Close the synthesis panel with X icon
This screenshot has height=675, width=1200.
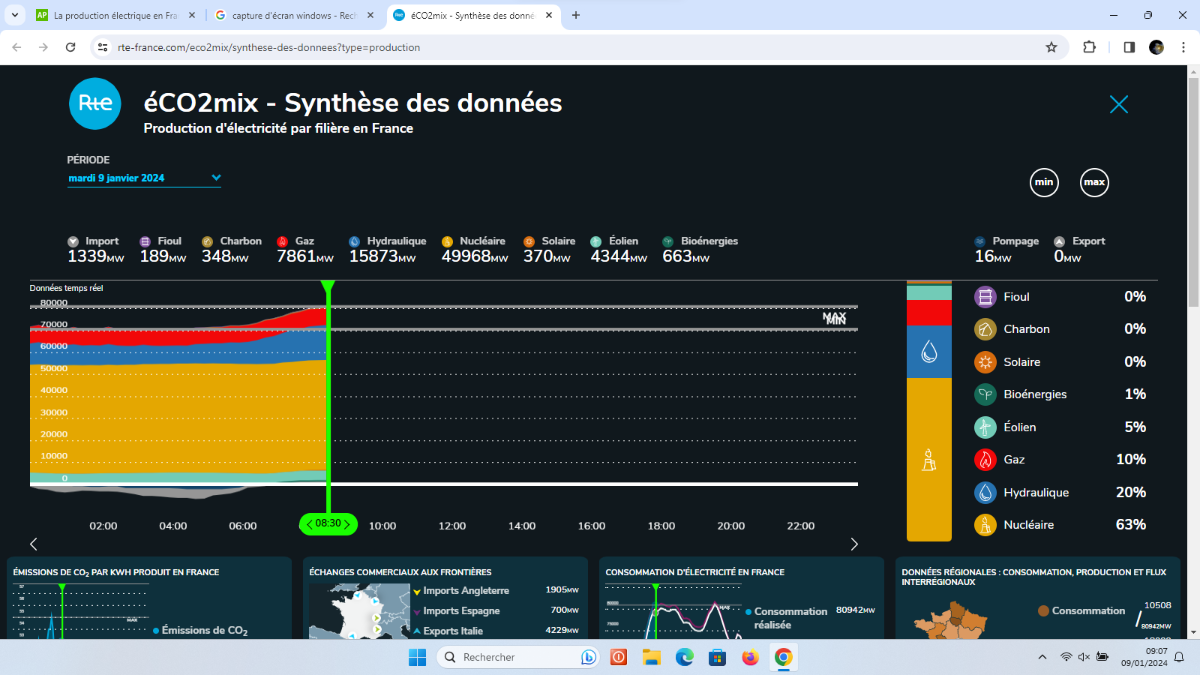[x=1119, y=104]
